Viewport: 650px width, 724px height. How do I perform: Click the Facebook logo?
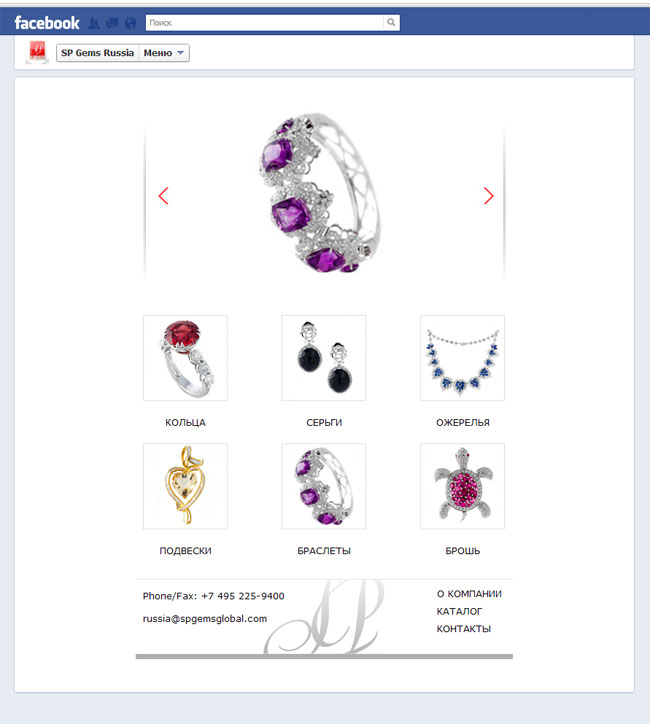tap(47, 23)
